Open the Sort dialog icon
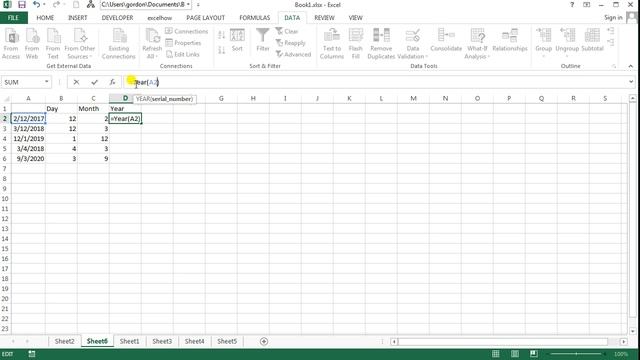Screen dimensions: 640x360 point(237,40)
